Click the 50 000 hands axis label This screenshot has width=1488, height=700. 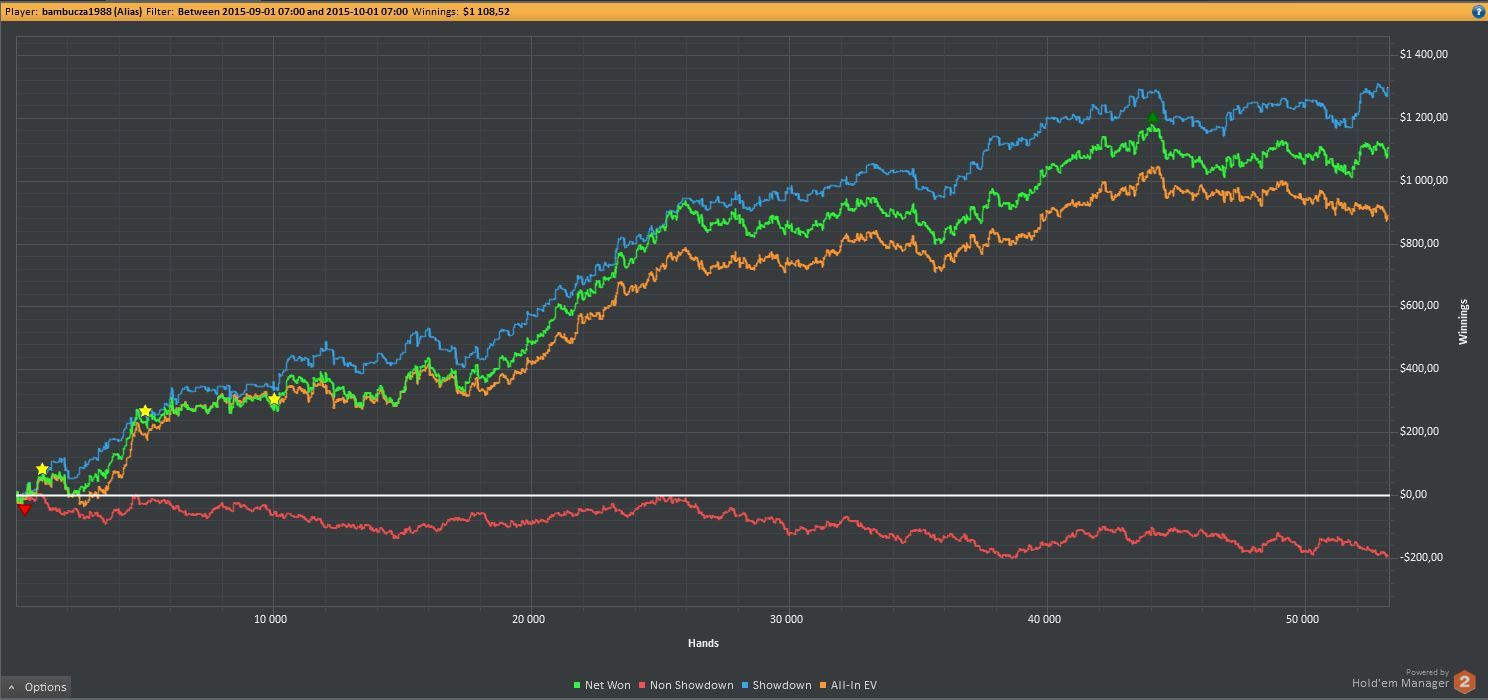[1302, 620]
